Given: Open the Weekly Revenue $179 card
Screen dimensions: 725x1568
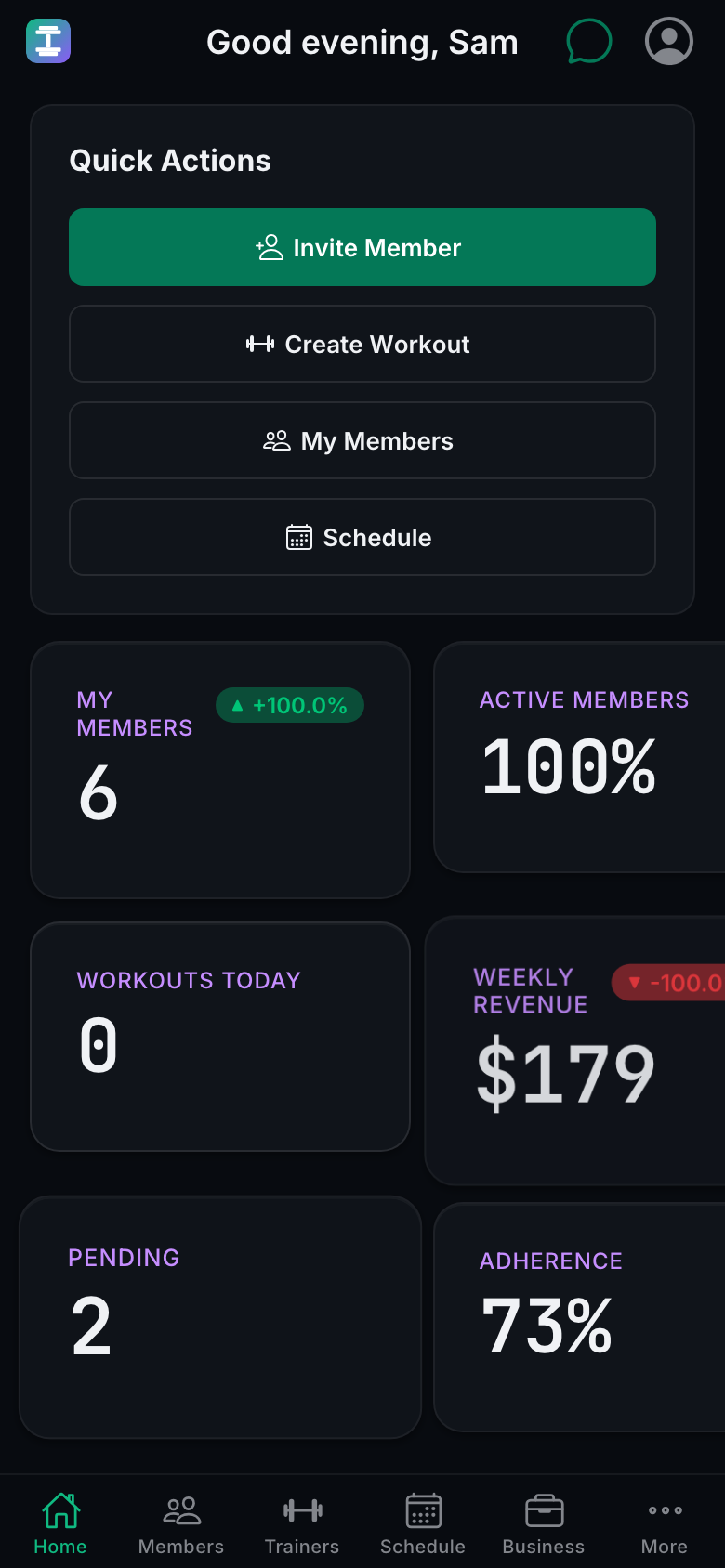Looking at the screenshot, I should tap(574, 1051).
